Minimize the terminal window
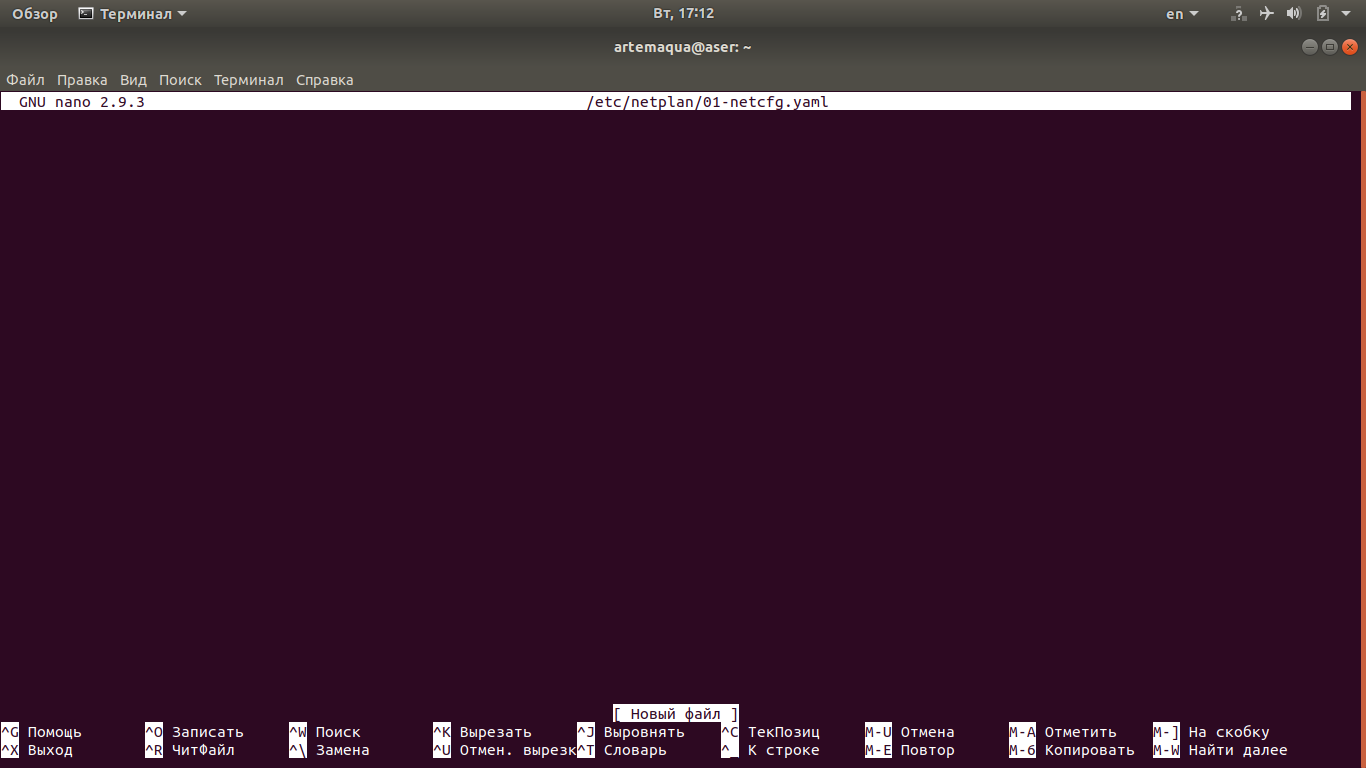This screenshot has height=768, width=1366. point(1310,47)
